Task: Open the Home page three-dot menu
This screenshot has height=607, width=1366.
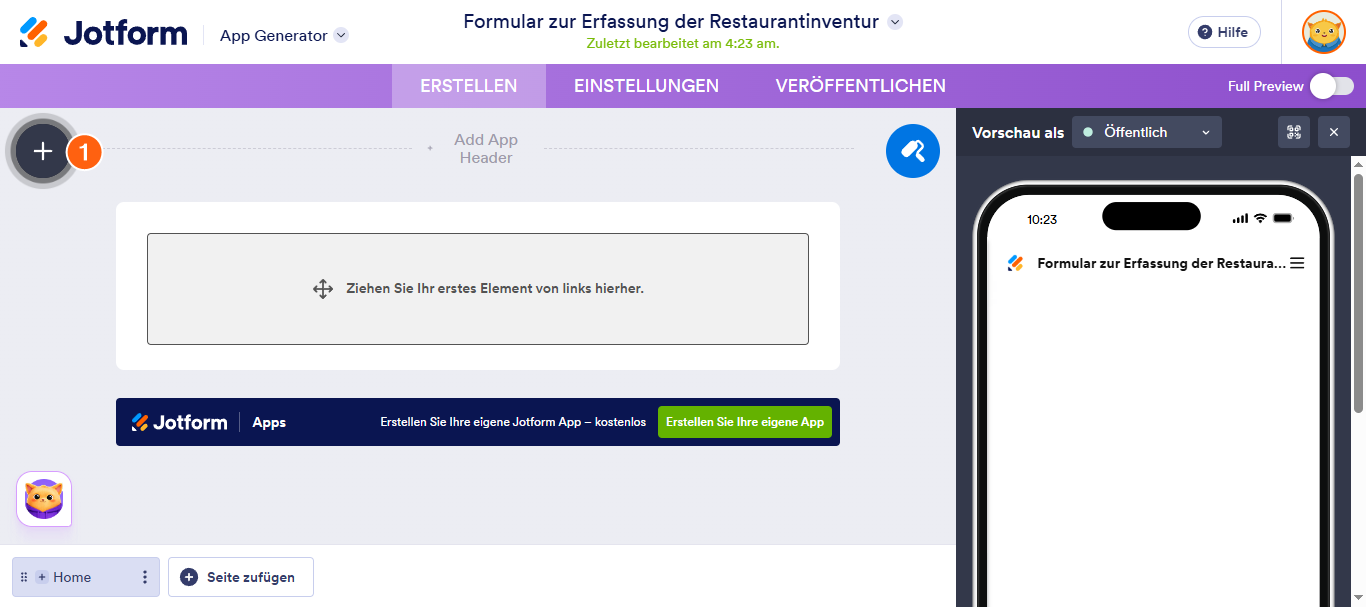Action: tap(145, 577)
